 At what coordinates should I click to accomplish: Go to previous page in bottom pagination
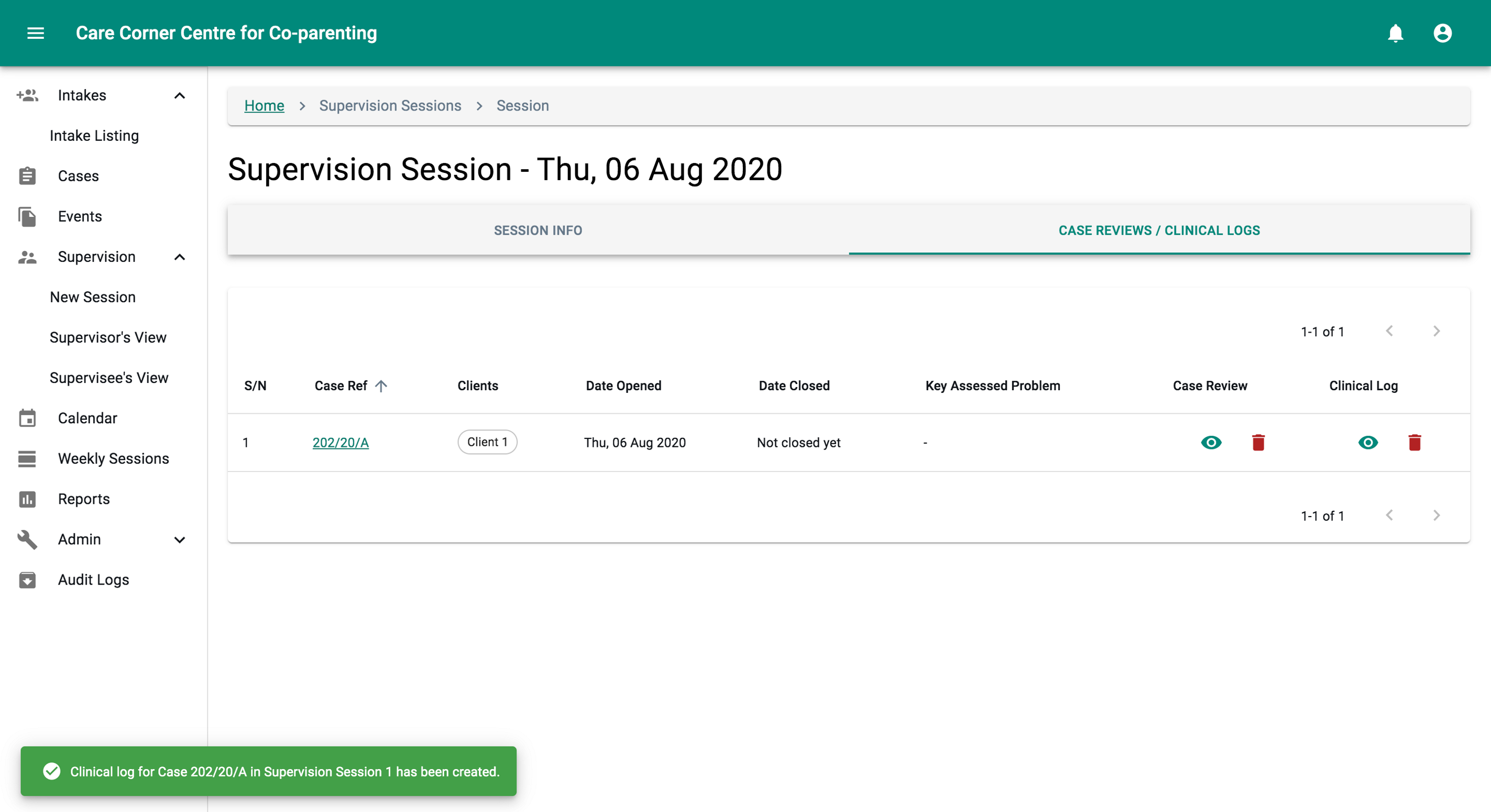point(1389,515)
